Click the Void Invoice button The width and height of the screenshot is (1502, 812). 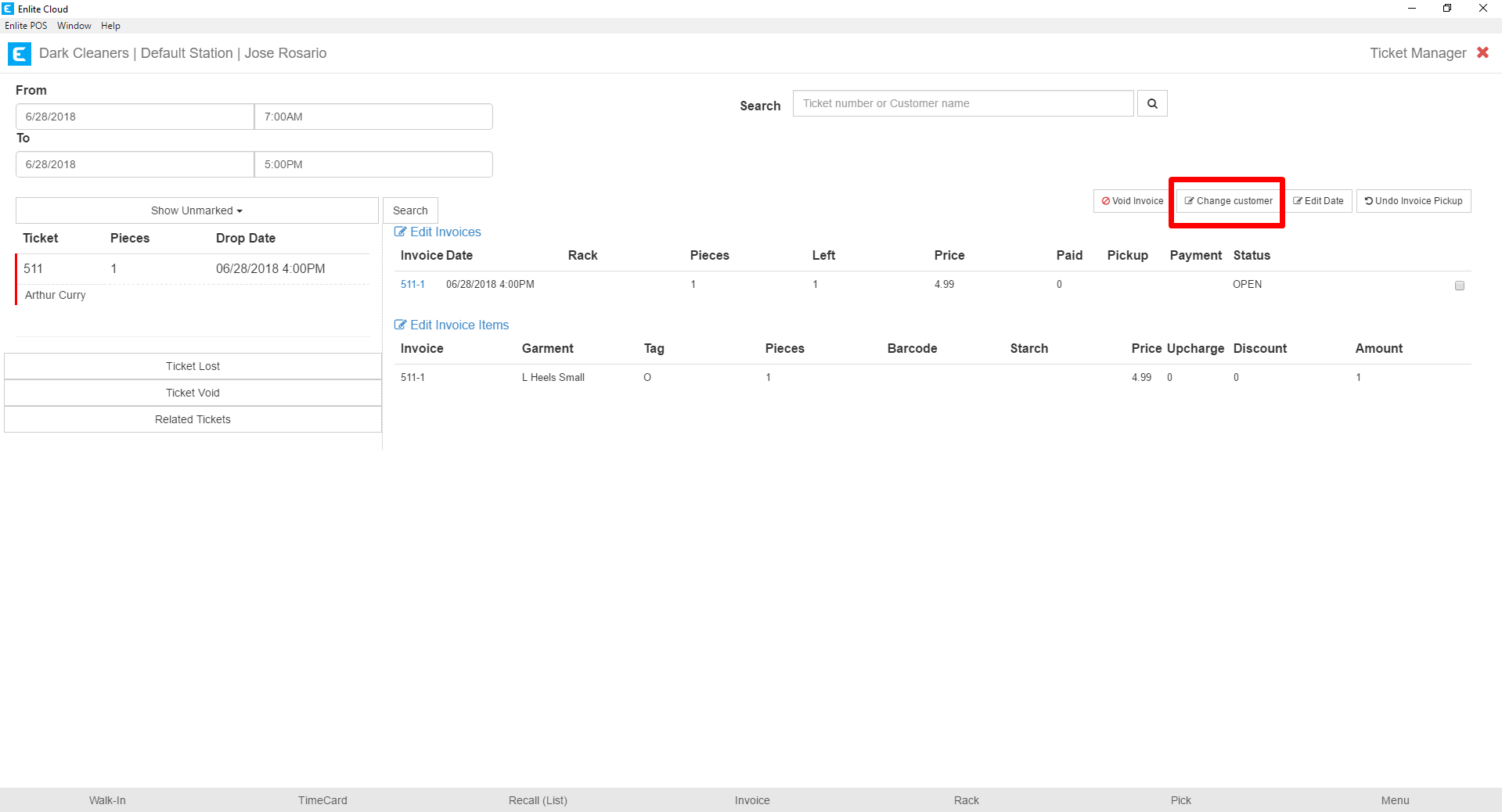(x=1132, y=201)
